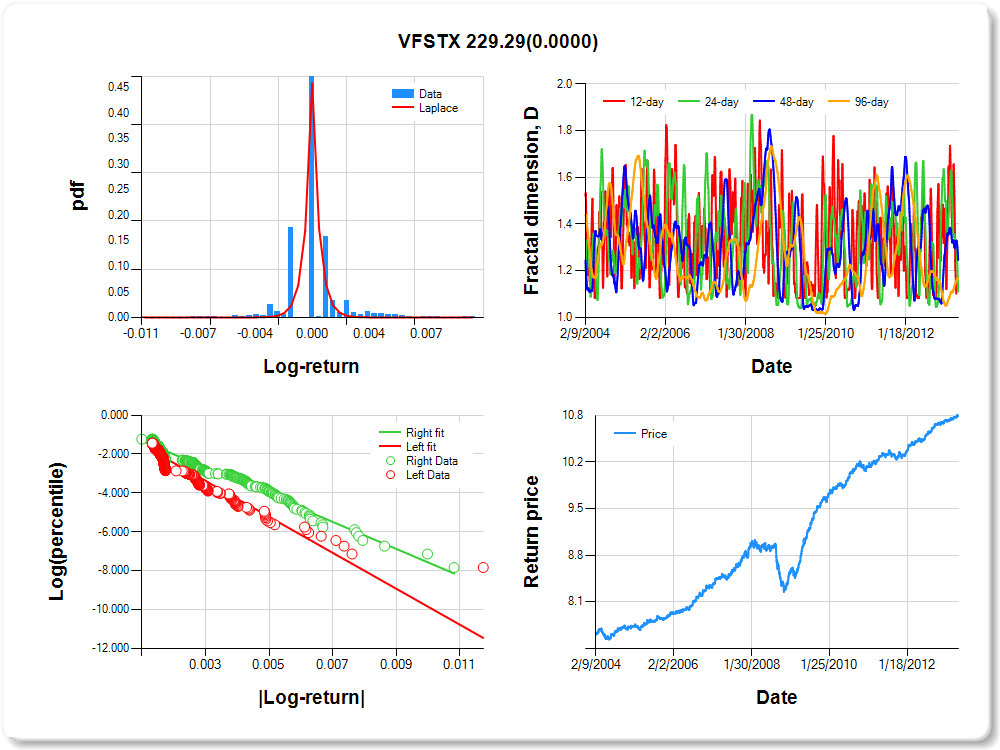Click 2/9/2004 date tick on price chart
Image resolution: width=1000 pixels, height=750 pixels.
(x=596, y=665)
